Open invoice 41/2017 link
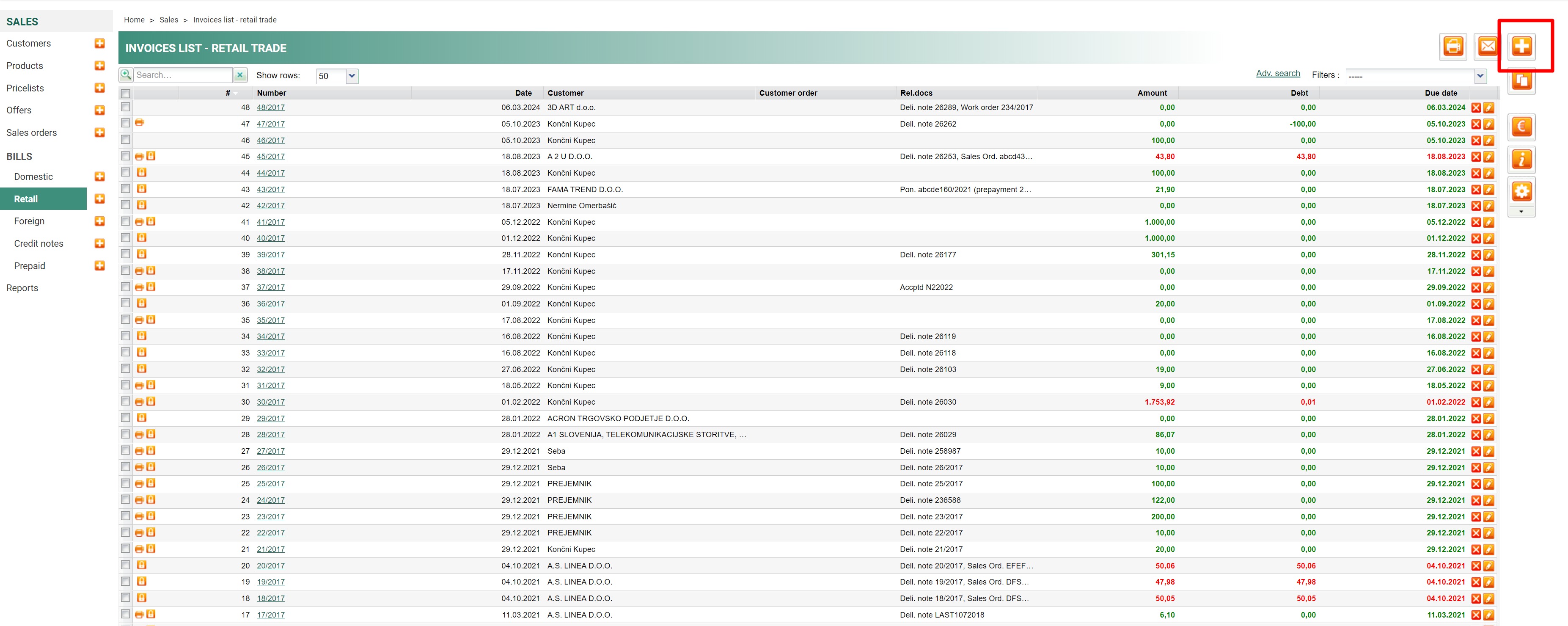Image resolution: width=1568 pixels, height=626 pixels. coord(271,222)
